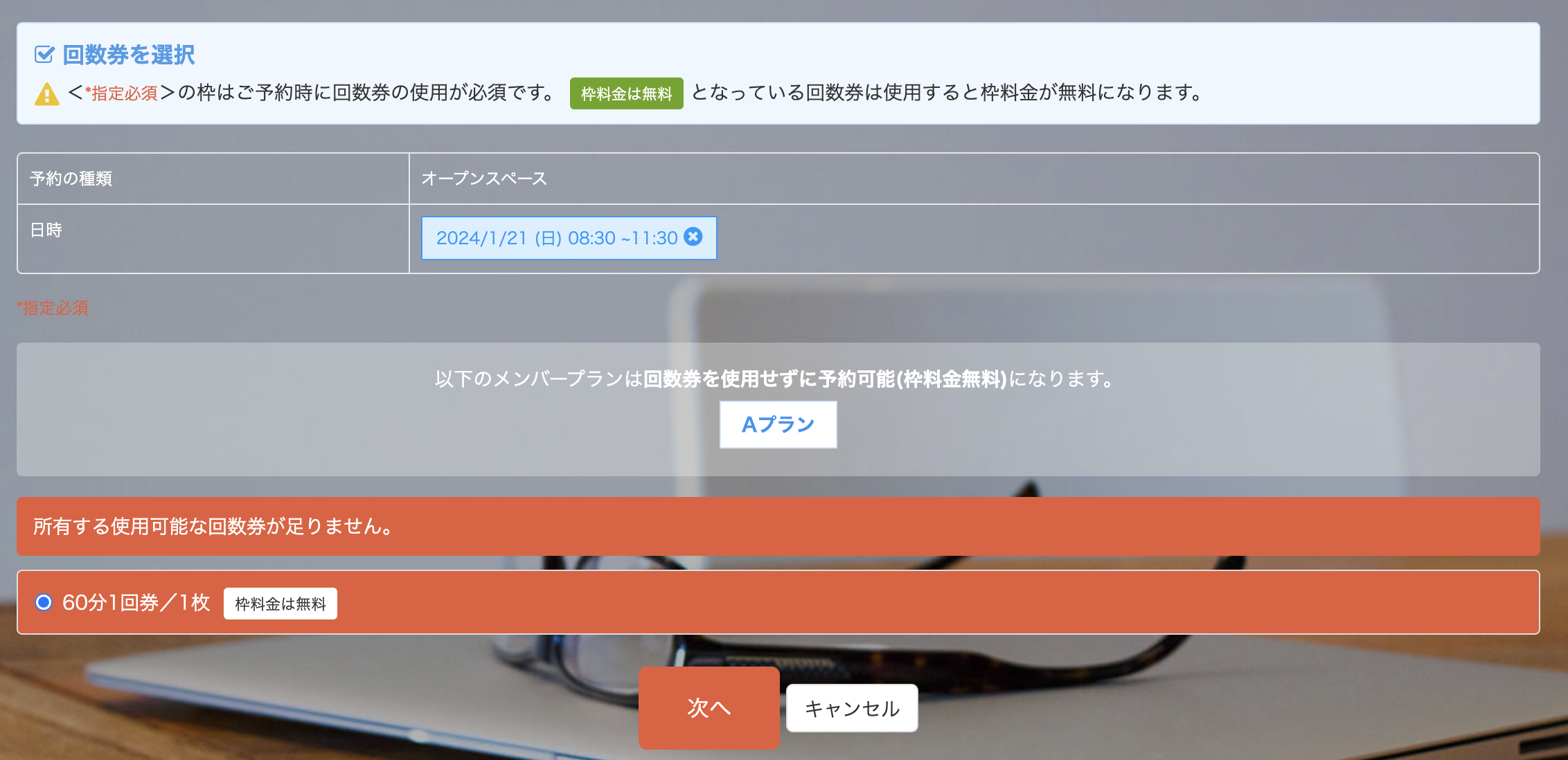Click the green 枠料金は無料 badge
1568x760 pixels.
(x=626, y=93)
